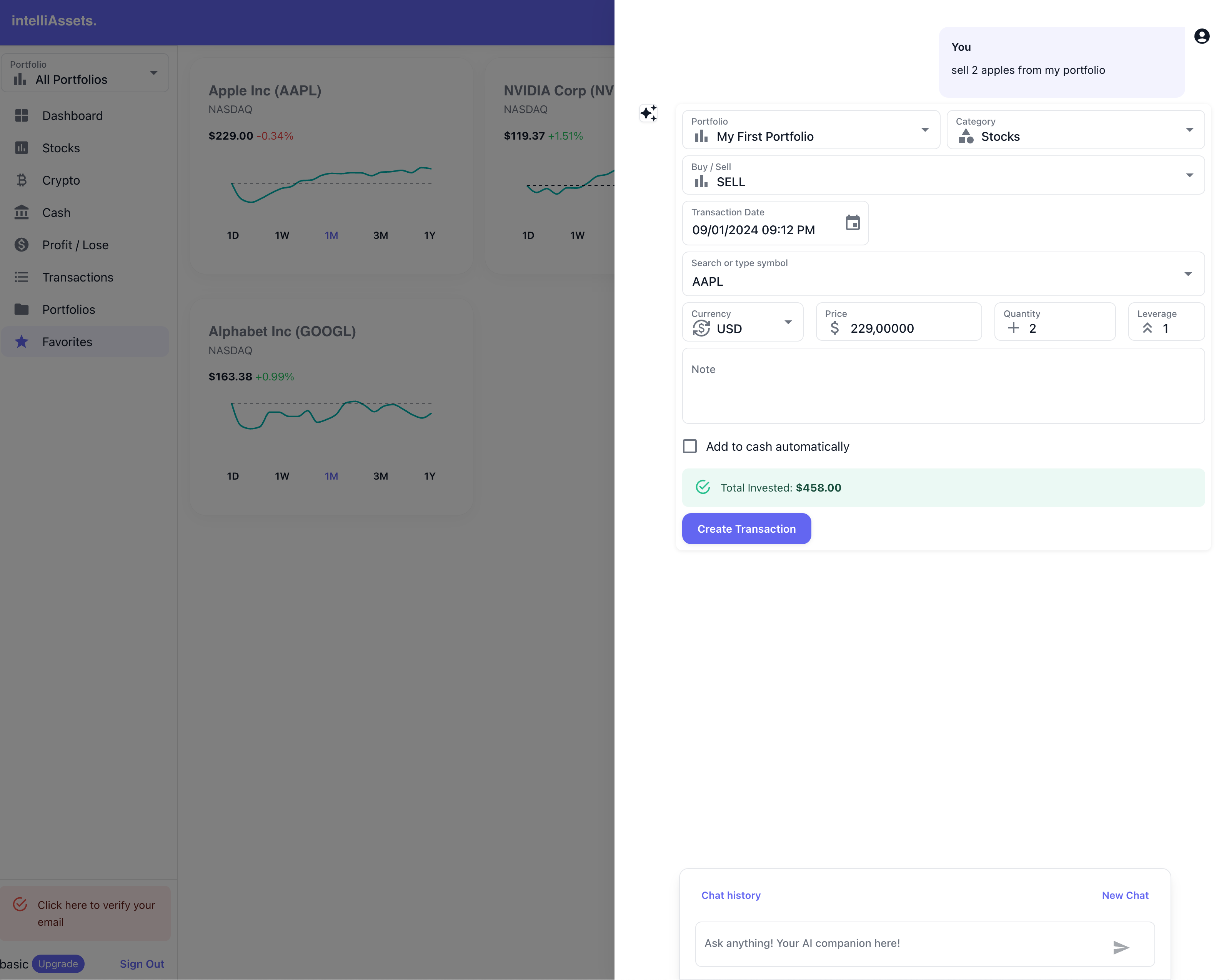Screen dimensions: 1229x980
Task: Click the AI sparkle assistant icon
Action: click(648, 113)
